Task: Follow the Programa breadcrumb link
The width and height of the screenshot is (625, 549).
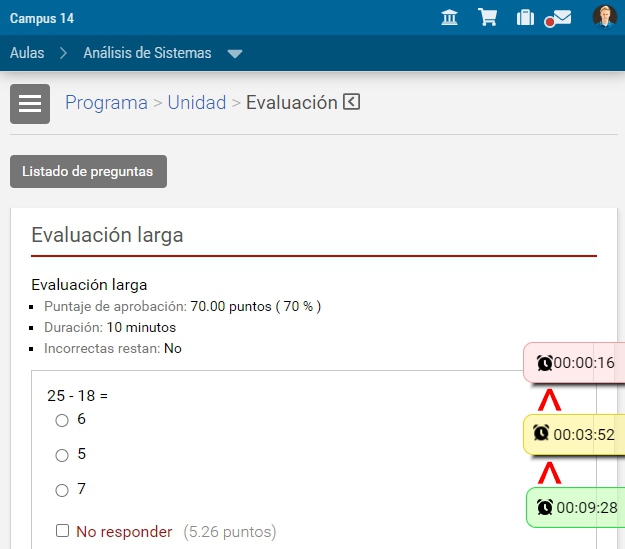Action: pos(106,102)
